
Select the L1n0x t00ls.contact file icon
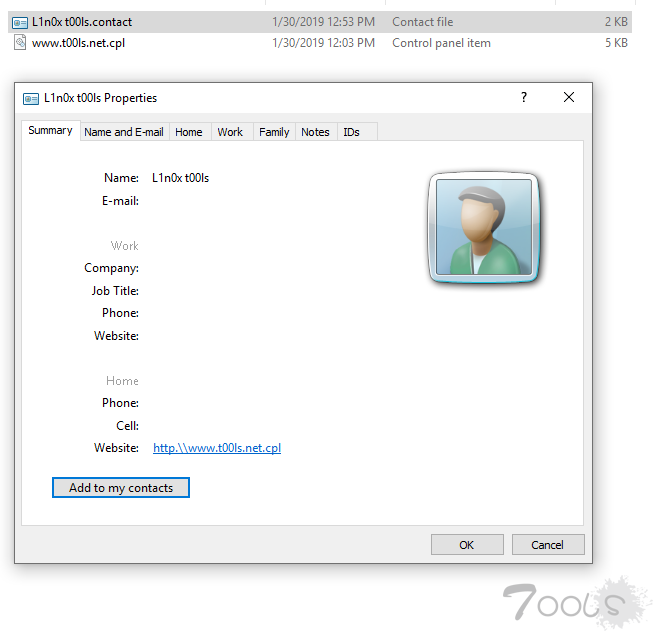click(x=20, y=22)
